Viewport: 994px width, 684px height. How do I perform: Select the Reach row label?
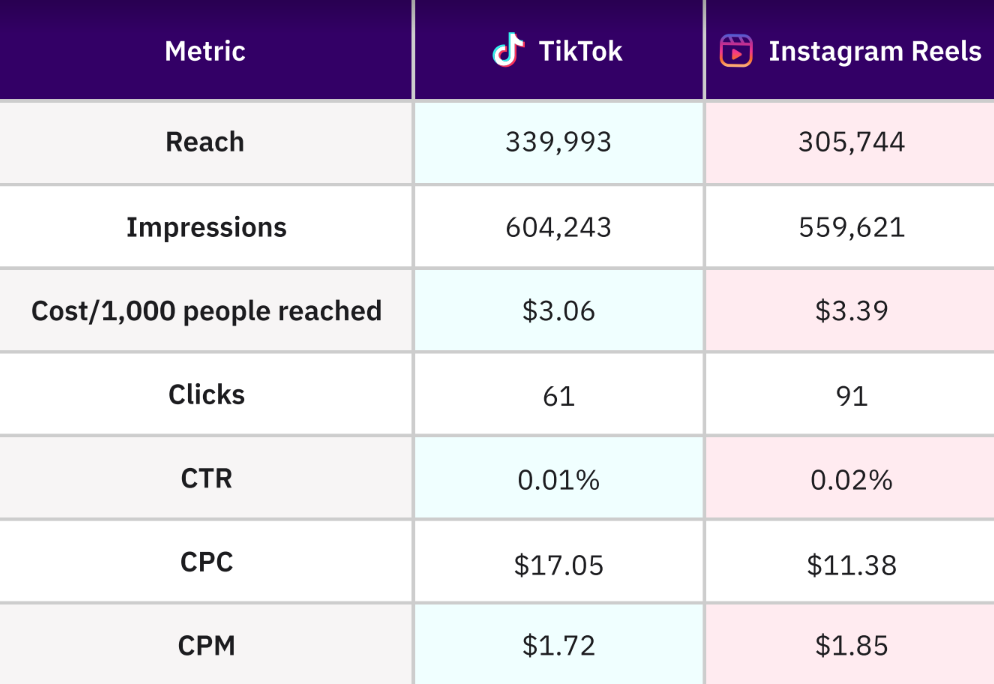205,142
